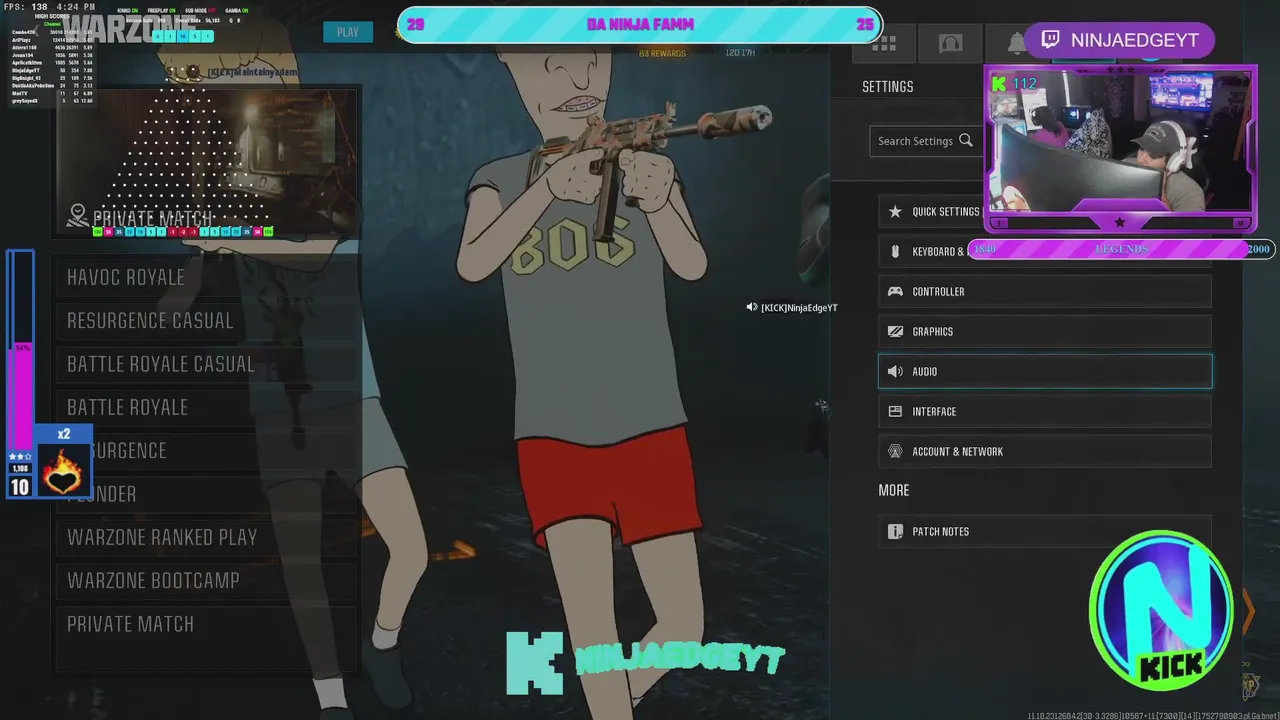Select Warzone Bootcamp mode
The width and height of the screenshot is (1280, 720).
206,580
